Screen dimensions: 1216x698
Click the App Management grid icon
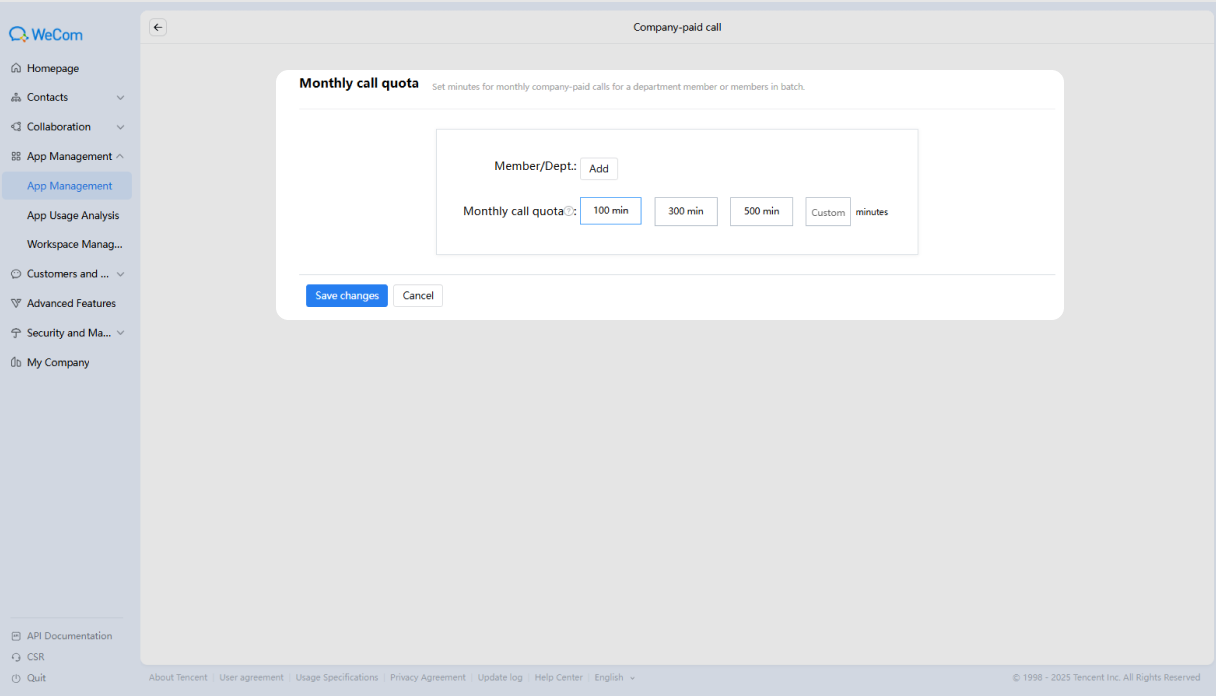coord(16,156)
